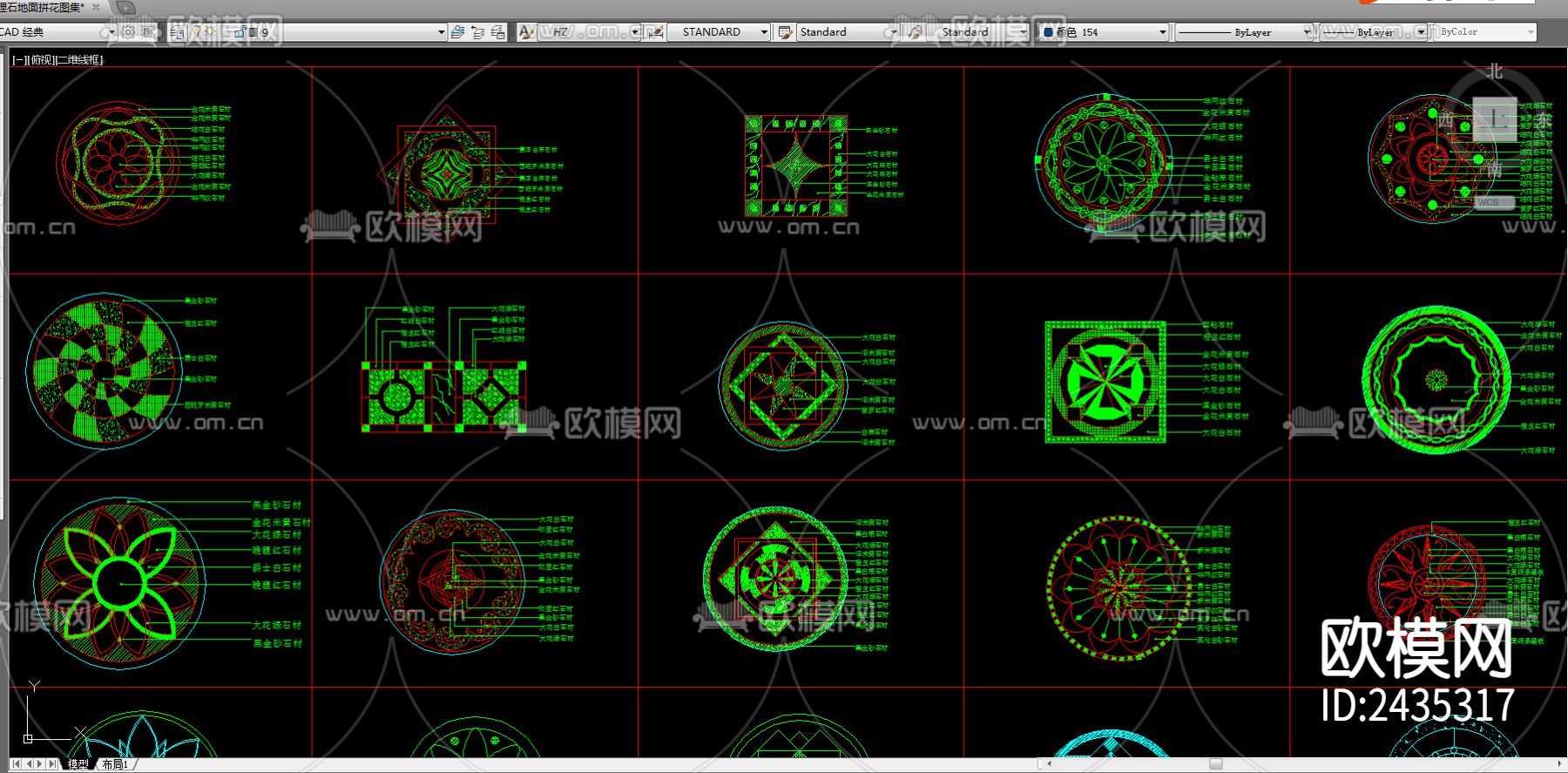Click next layout tab arrow
The height and width of the screenshot is (773, 1568).
(40, 764)
